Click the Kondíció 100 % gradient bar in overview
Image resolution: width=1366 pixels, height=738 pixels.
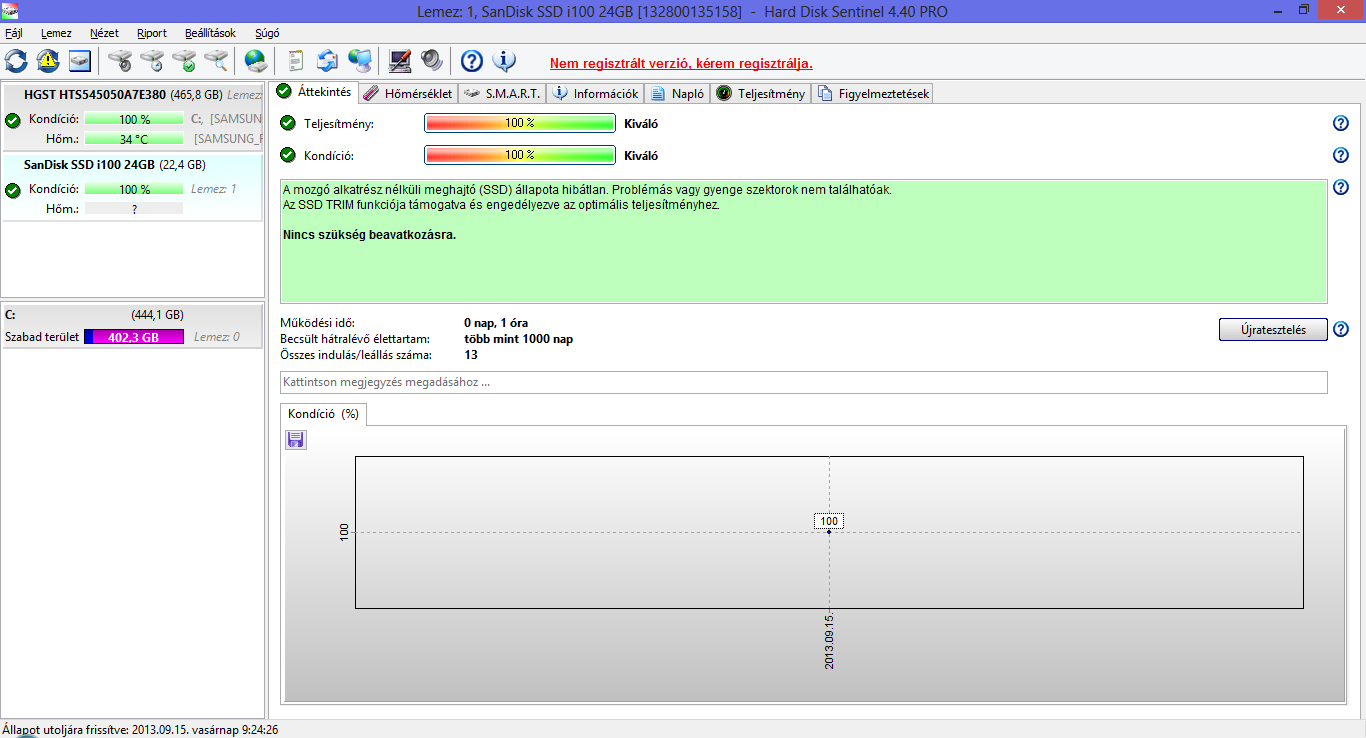(x=520, y=155)
